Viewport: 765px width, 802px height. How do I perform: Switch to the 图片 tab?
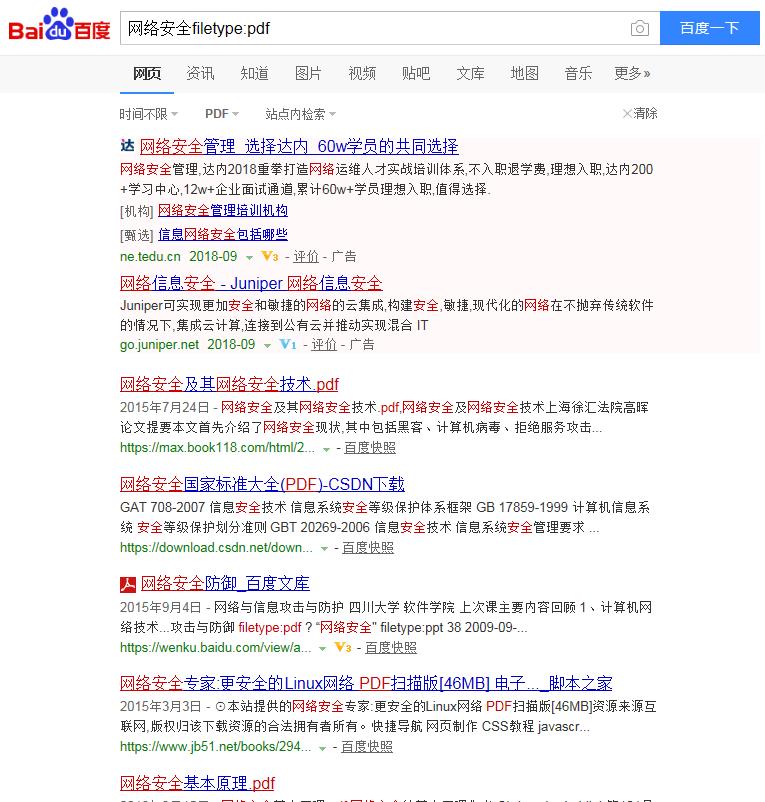[308, 74]
